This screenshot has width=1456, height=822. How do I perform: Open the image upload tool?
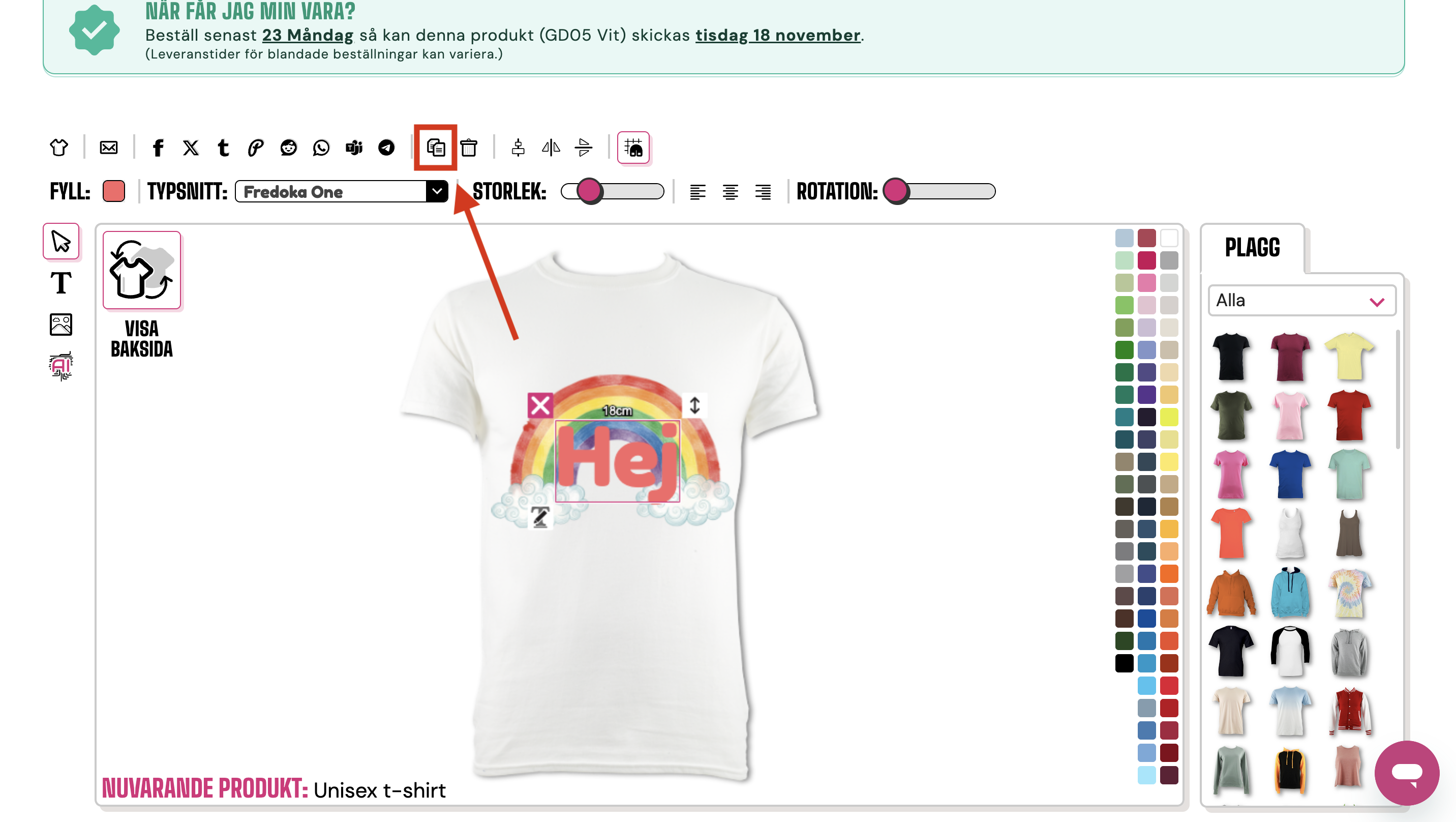(61, 325)
